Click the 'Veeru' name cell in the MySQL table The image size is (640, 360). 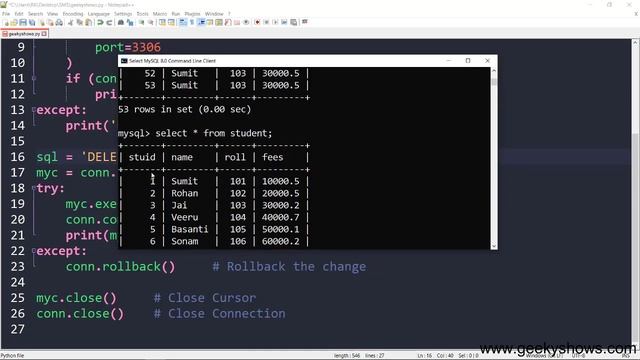coord(184,217)
